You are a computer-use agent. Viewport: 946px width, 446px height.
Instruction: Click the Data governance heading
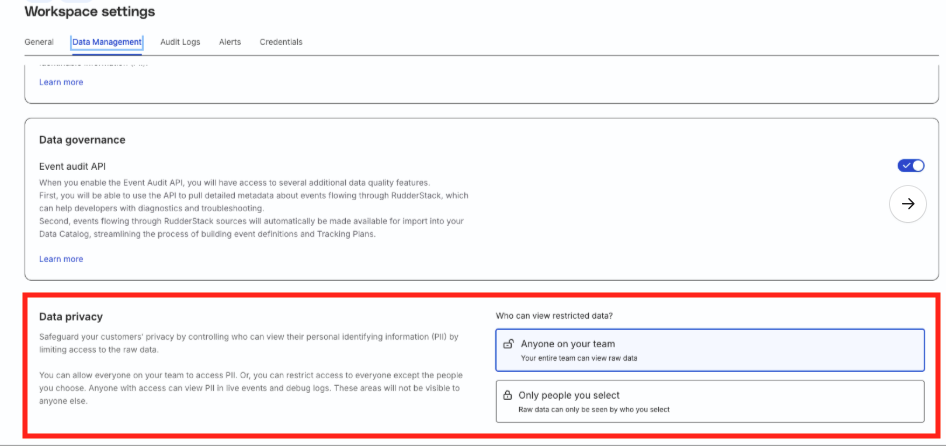coord(82,140)
